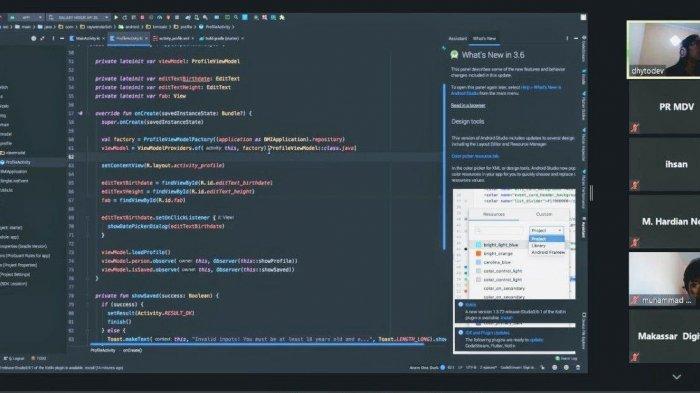Click the override gutter icon beside onCreate

tap(80, 113)
